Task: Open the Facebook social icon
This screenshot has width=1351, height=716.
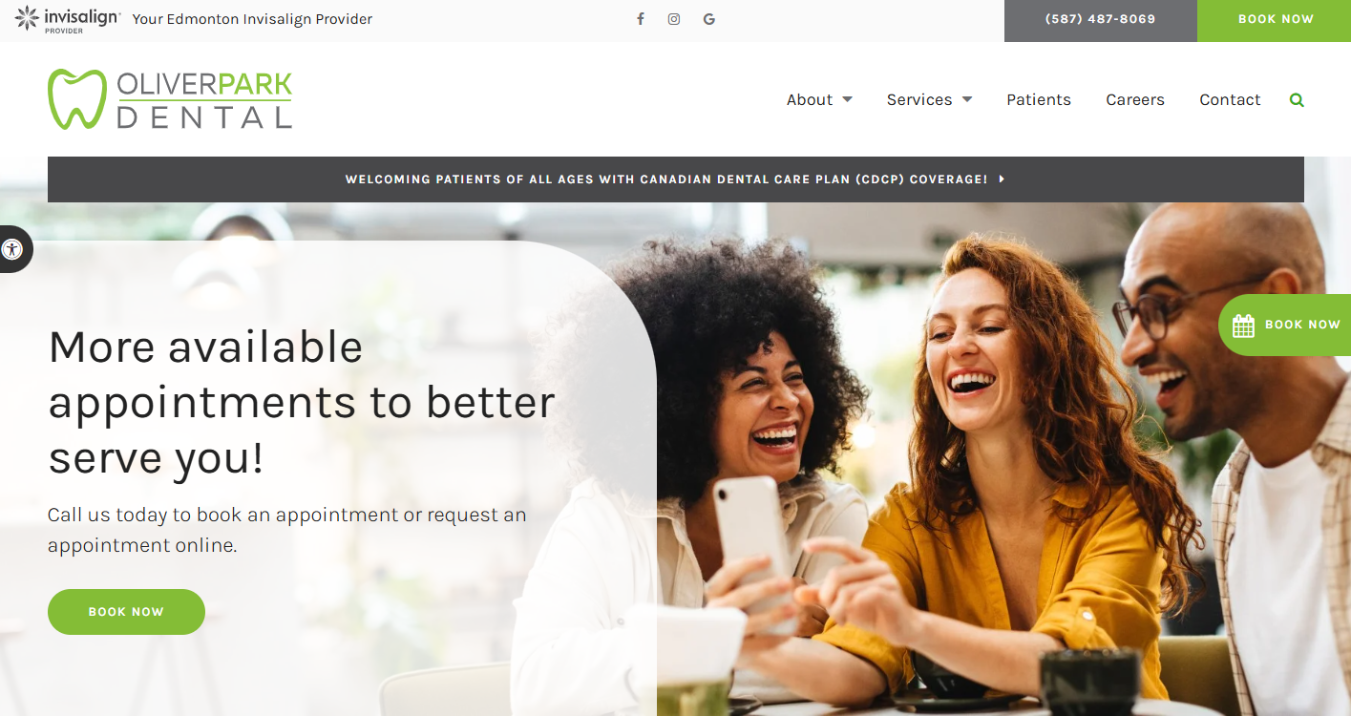Action: (640, 19)
